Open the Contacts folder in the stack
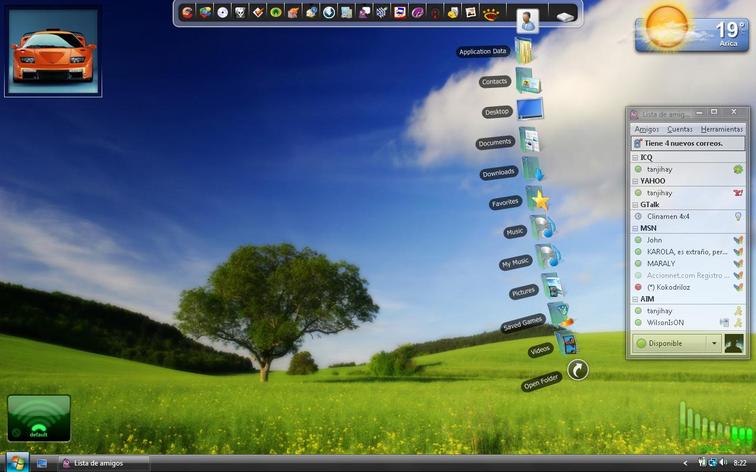The height and width of the screenshot is (472, 756). 527,81
